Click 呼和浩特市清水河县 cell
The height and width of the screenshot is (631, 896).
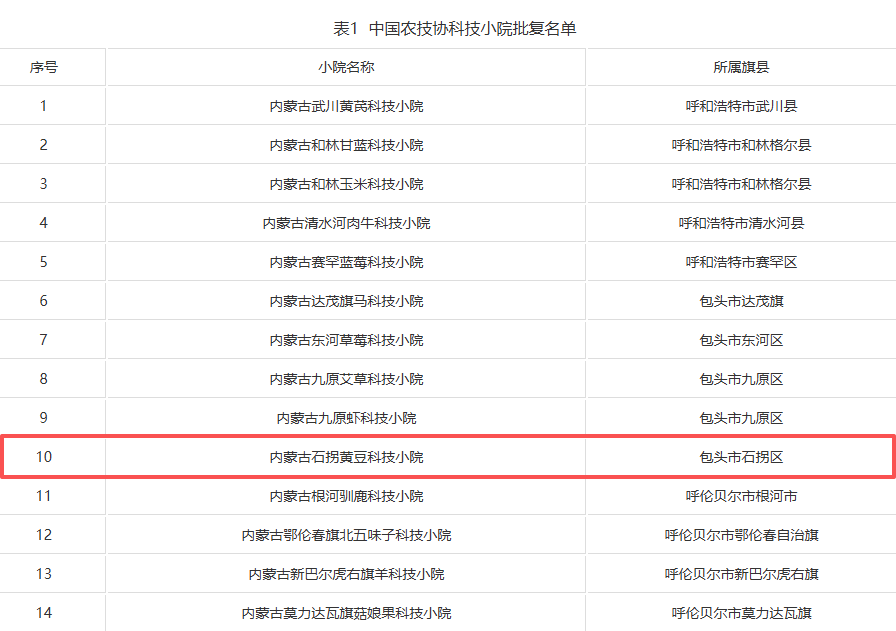741,223
